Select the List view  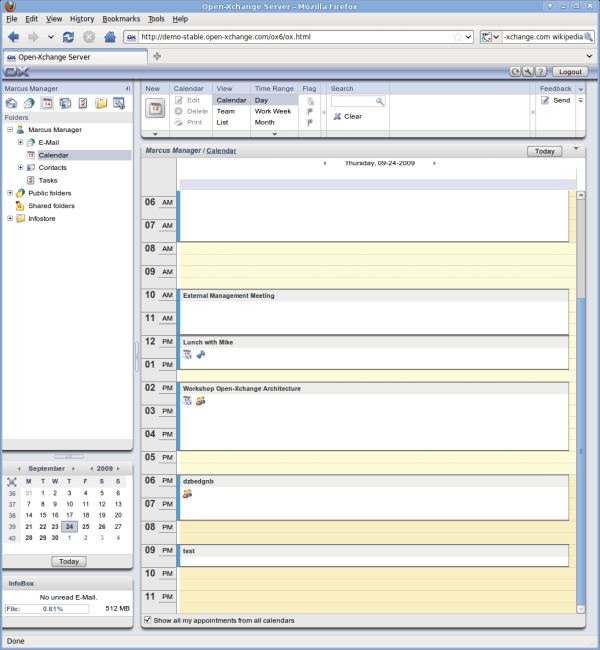point(222,122)
